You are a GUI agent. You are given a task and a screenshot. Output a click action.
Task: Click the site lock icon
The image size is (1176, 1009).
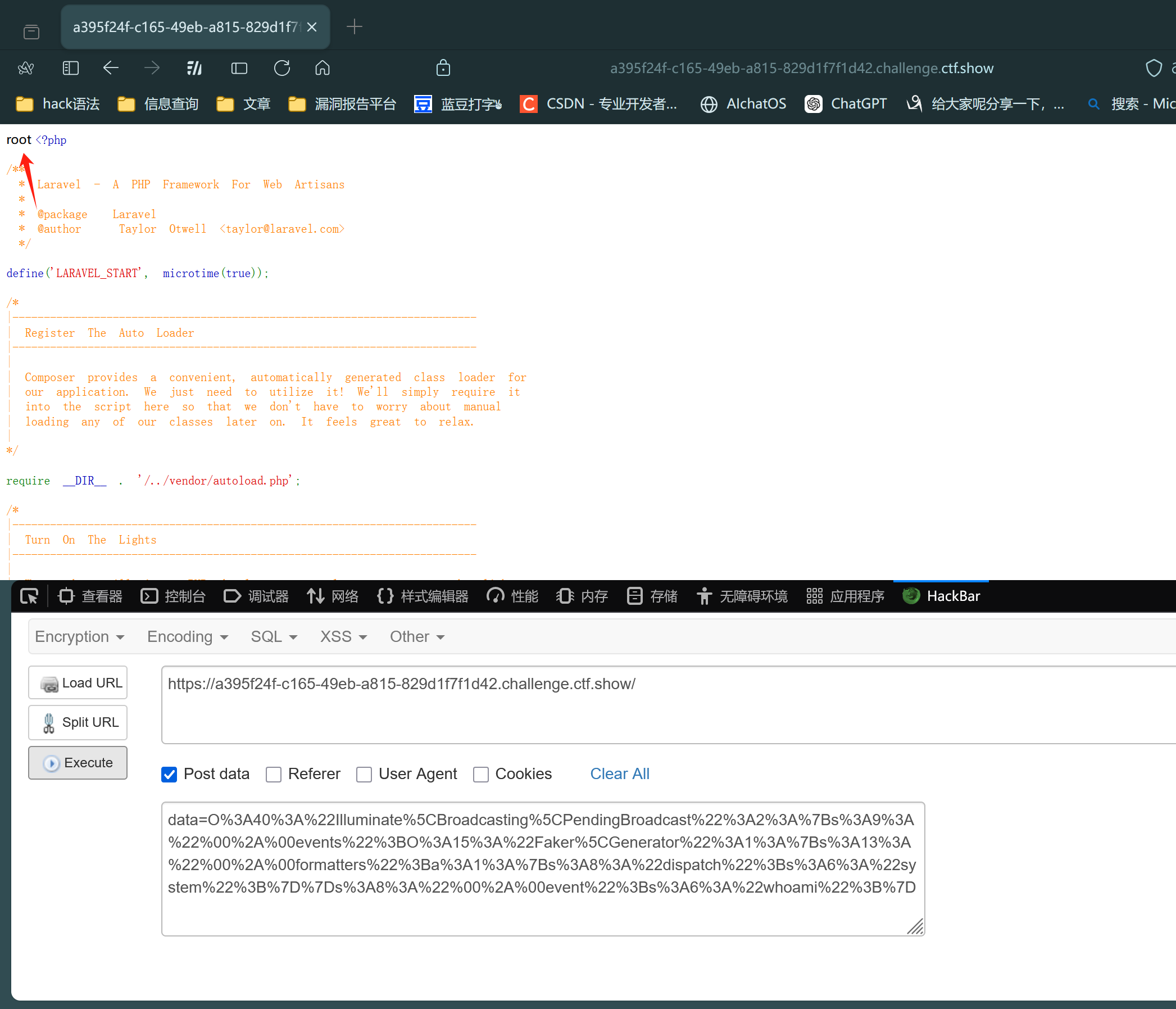tap(443, 68)
